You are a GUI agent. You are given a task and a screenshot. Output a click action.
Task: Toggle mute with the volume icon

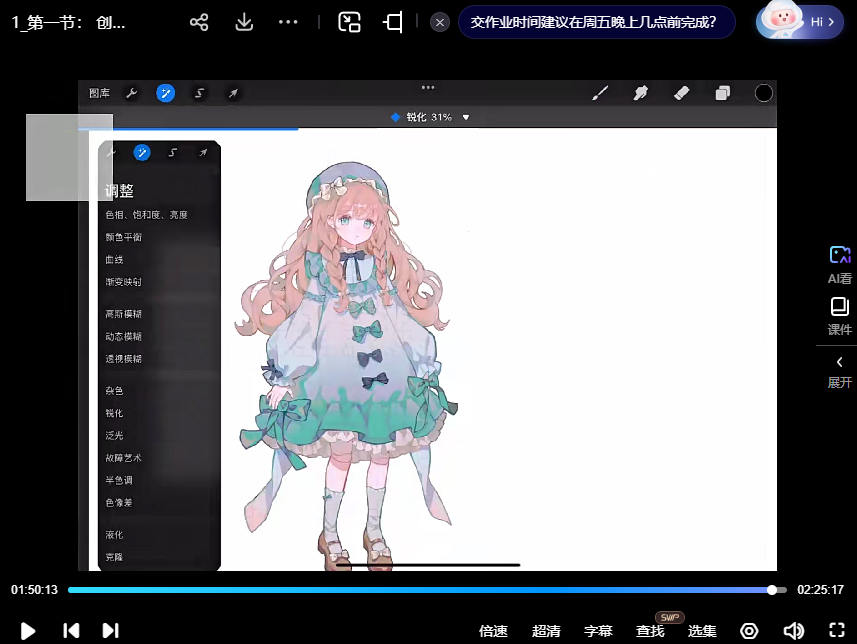(793, 631)
